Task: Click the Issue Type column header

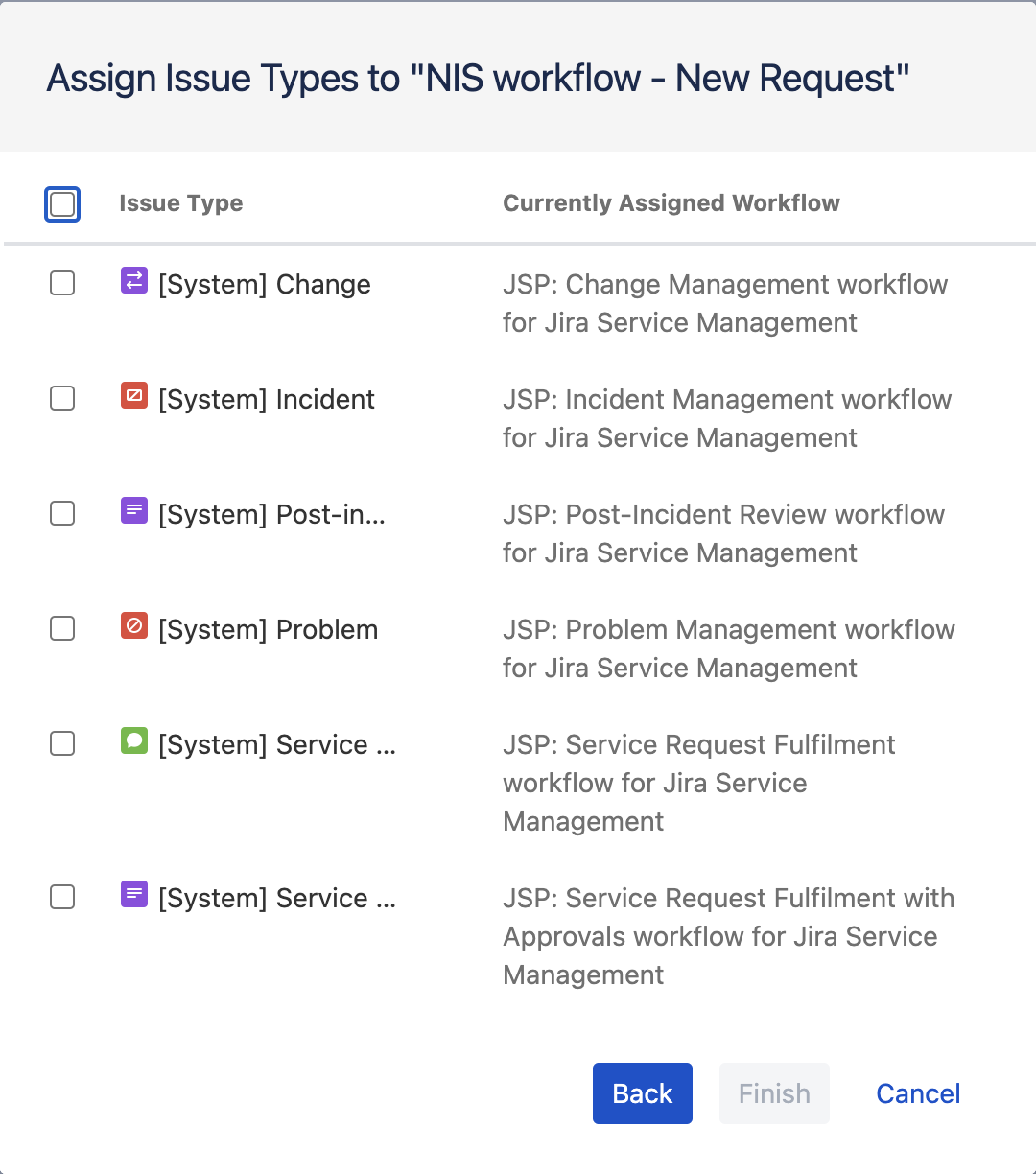Action: [x=180, y=203]
